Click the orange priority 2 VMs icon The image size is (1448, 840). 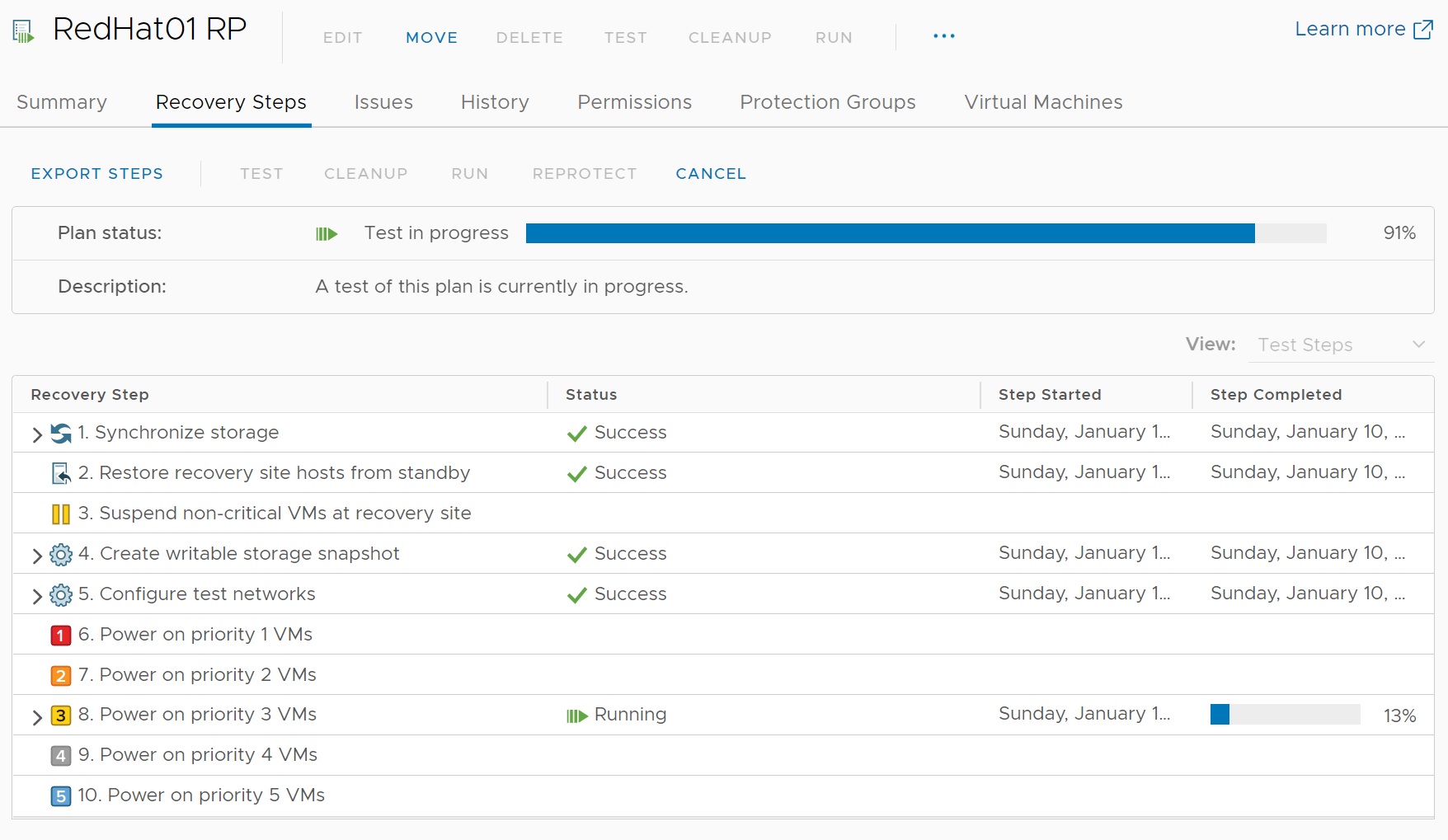(61, 675)
